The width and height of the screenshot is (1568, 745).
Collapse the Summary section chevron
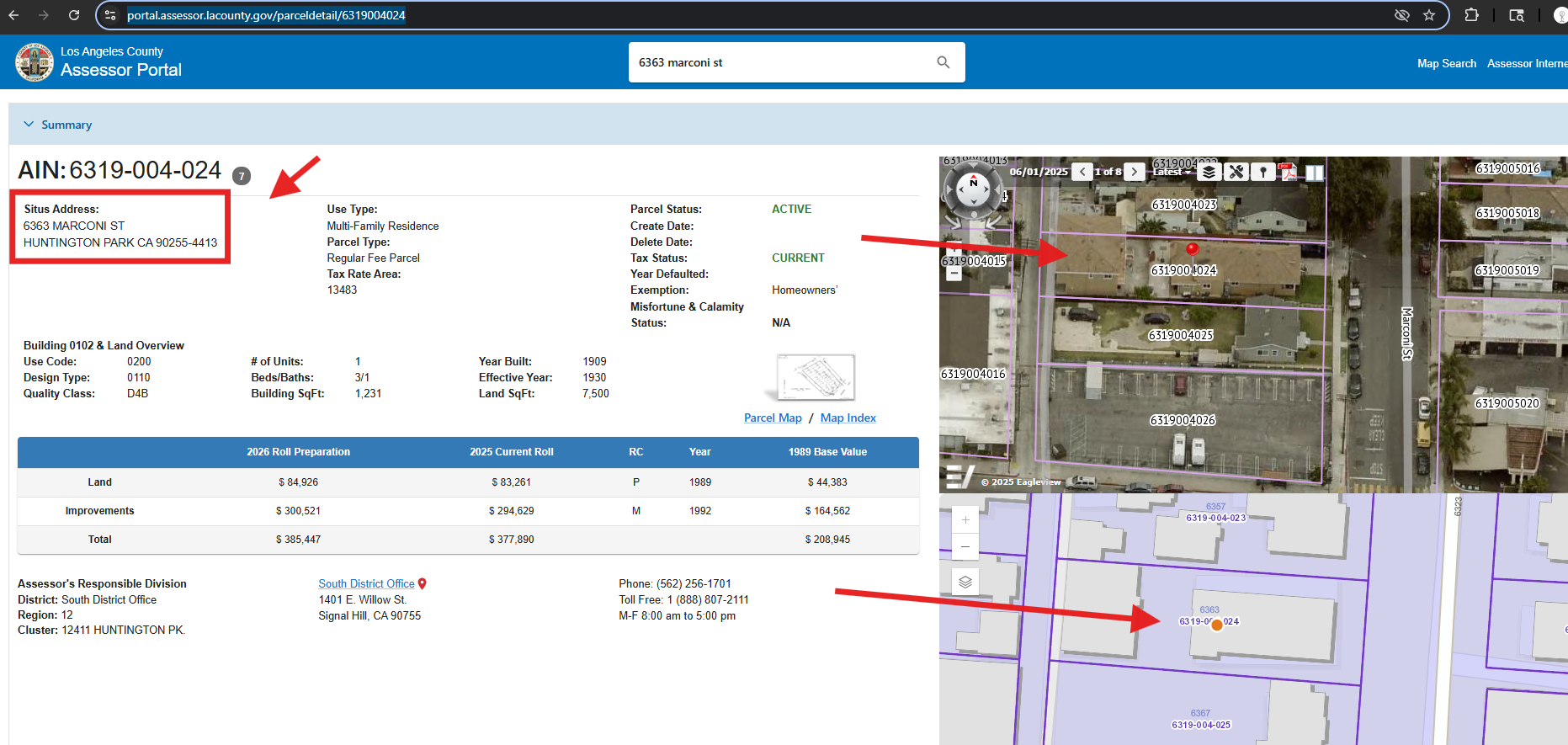[29, 125]
